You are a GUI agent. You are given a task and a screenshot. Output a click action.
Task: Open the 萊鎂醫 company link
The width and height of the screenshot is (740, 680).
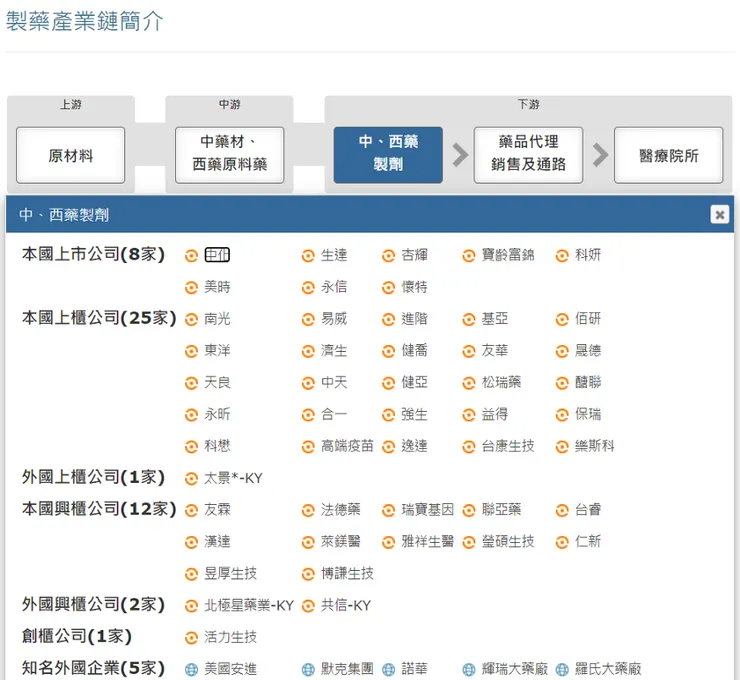coord(341,541)
